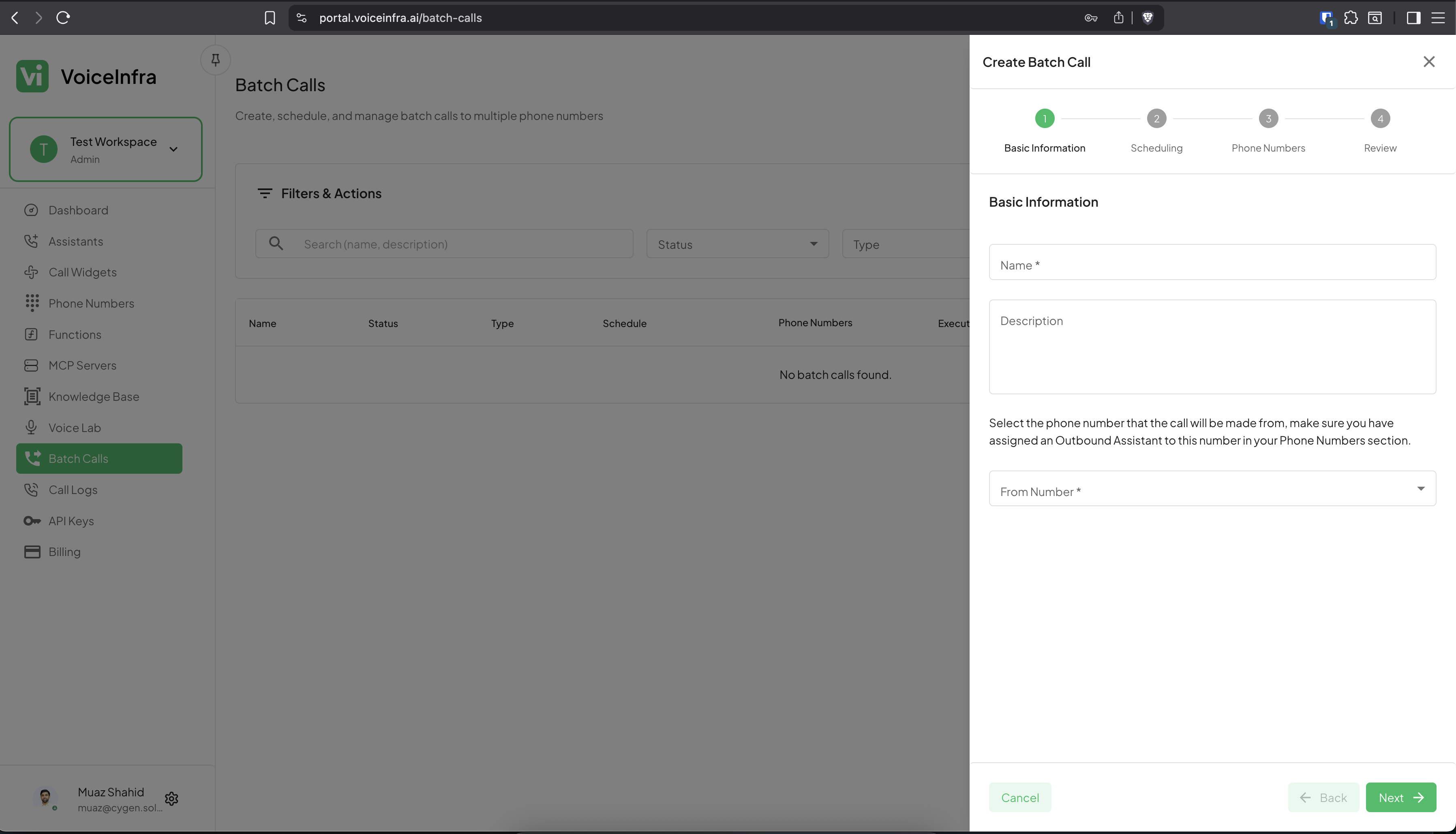This screenshot has height=834, width=1456.
Task: Click the password key icon in address bar
Action: [1090, 18]
